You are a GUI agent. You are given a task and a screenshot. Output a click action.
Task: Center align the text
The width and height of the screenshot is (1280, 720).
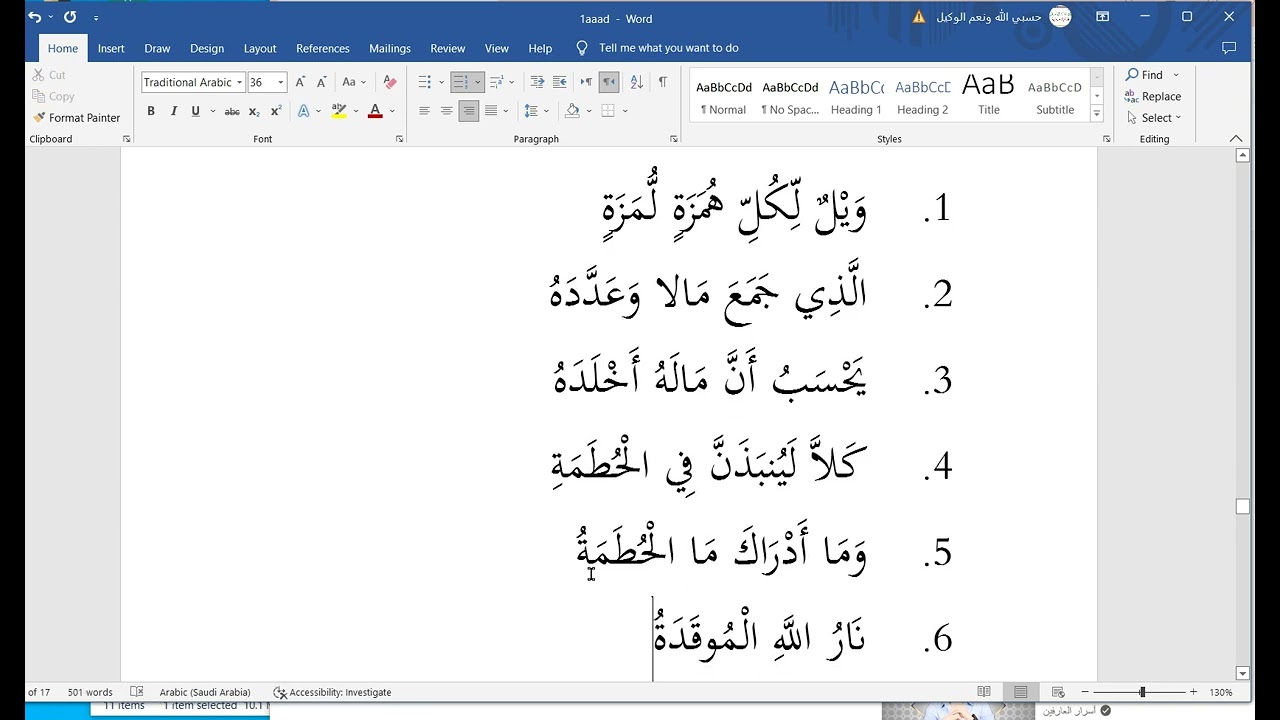(x=447, y=111)
